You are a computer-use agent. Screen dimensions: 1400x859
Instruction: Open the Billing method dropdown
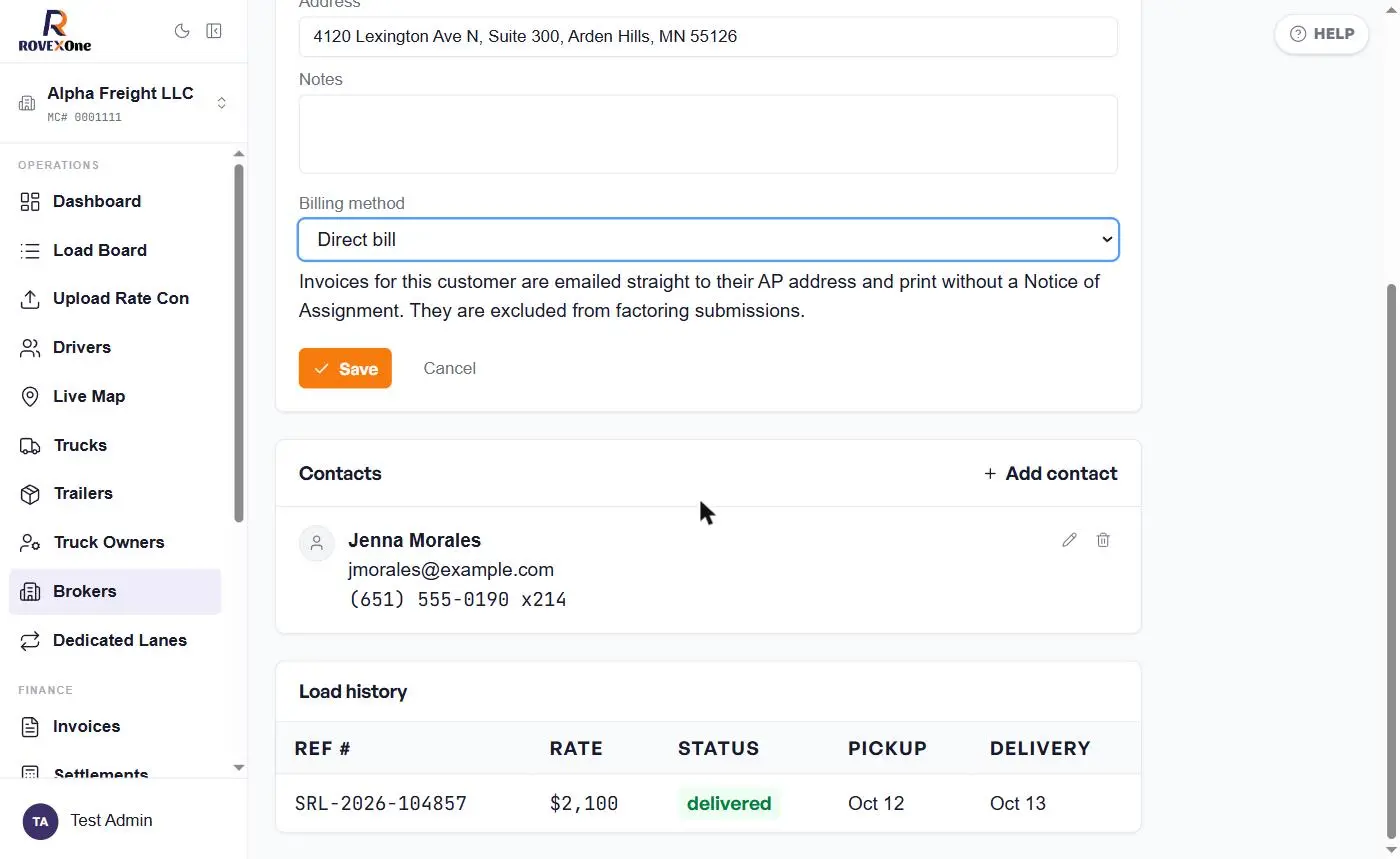[x=708, y=240]
